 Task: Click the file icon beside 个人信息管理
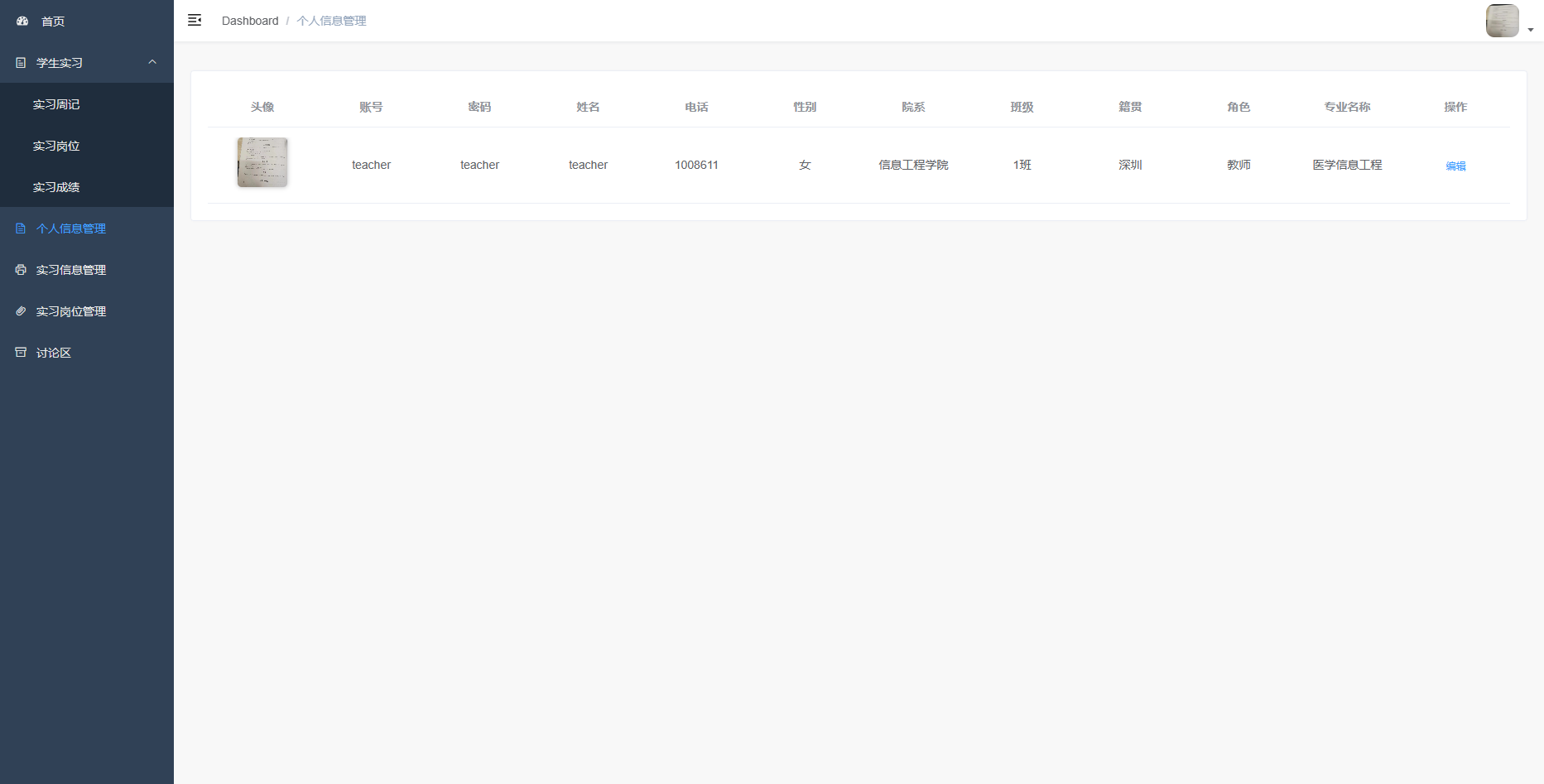coord(21,228)
